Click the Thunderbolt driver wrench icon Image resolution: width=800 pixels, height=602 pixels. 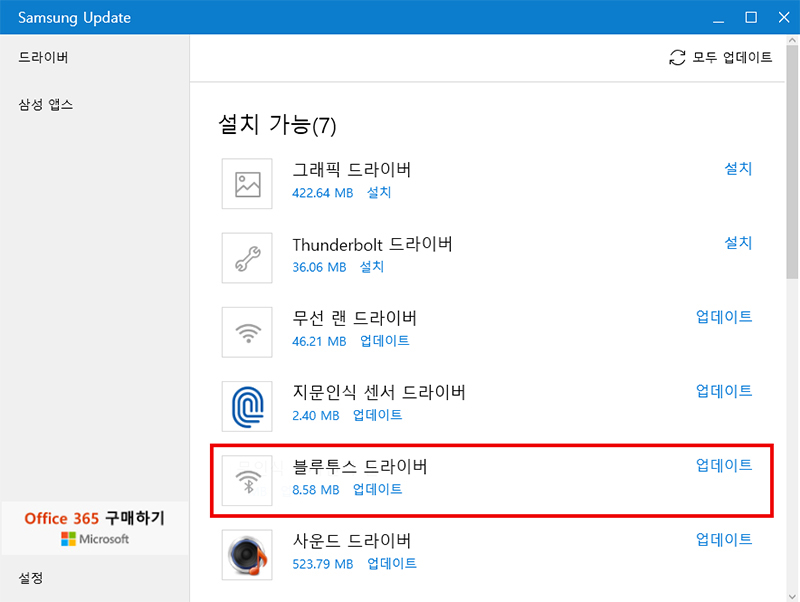(x=247, y=258)
